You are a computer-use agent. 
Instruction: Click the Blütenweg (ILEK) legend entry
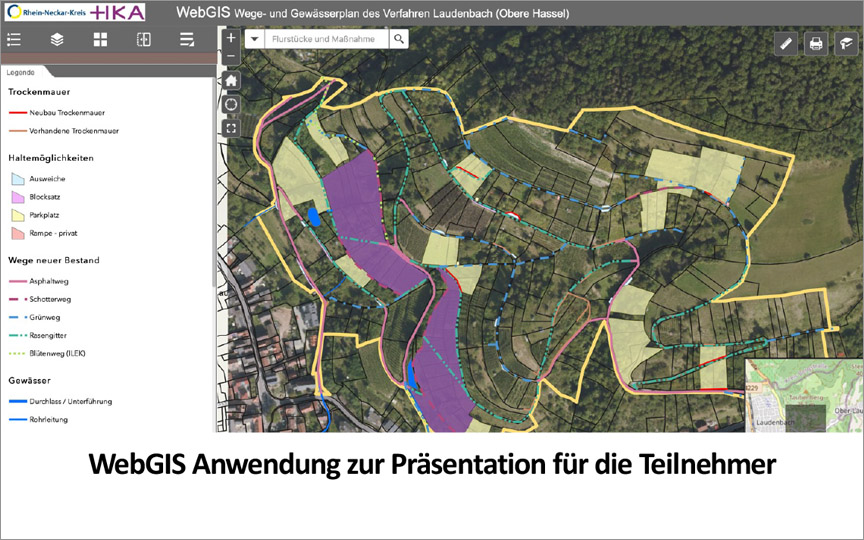pos(47,353)
